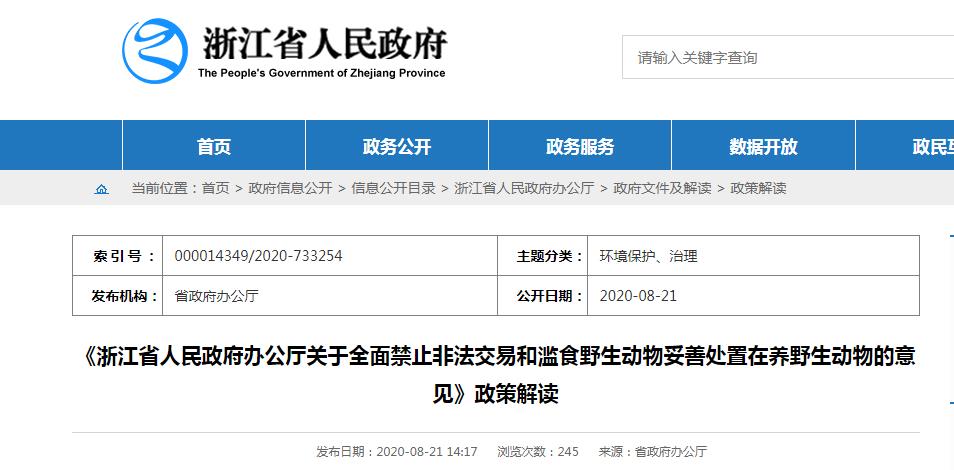Screen dimensions: 954x470
Task: Select the 数据开放 navigation tab
Action: tap(763, 146)
